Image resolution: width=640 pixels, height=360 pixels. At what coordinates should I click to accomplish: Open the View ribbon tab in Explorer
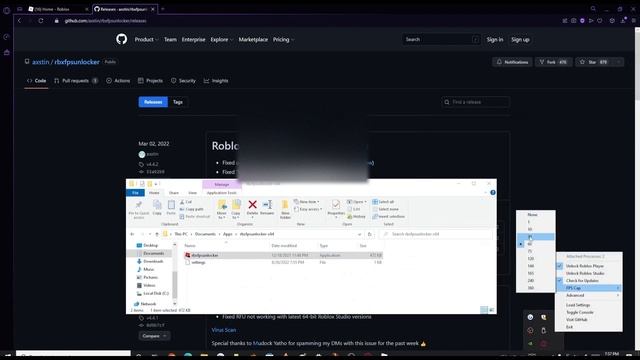pos(192,193)
